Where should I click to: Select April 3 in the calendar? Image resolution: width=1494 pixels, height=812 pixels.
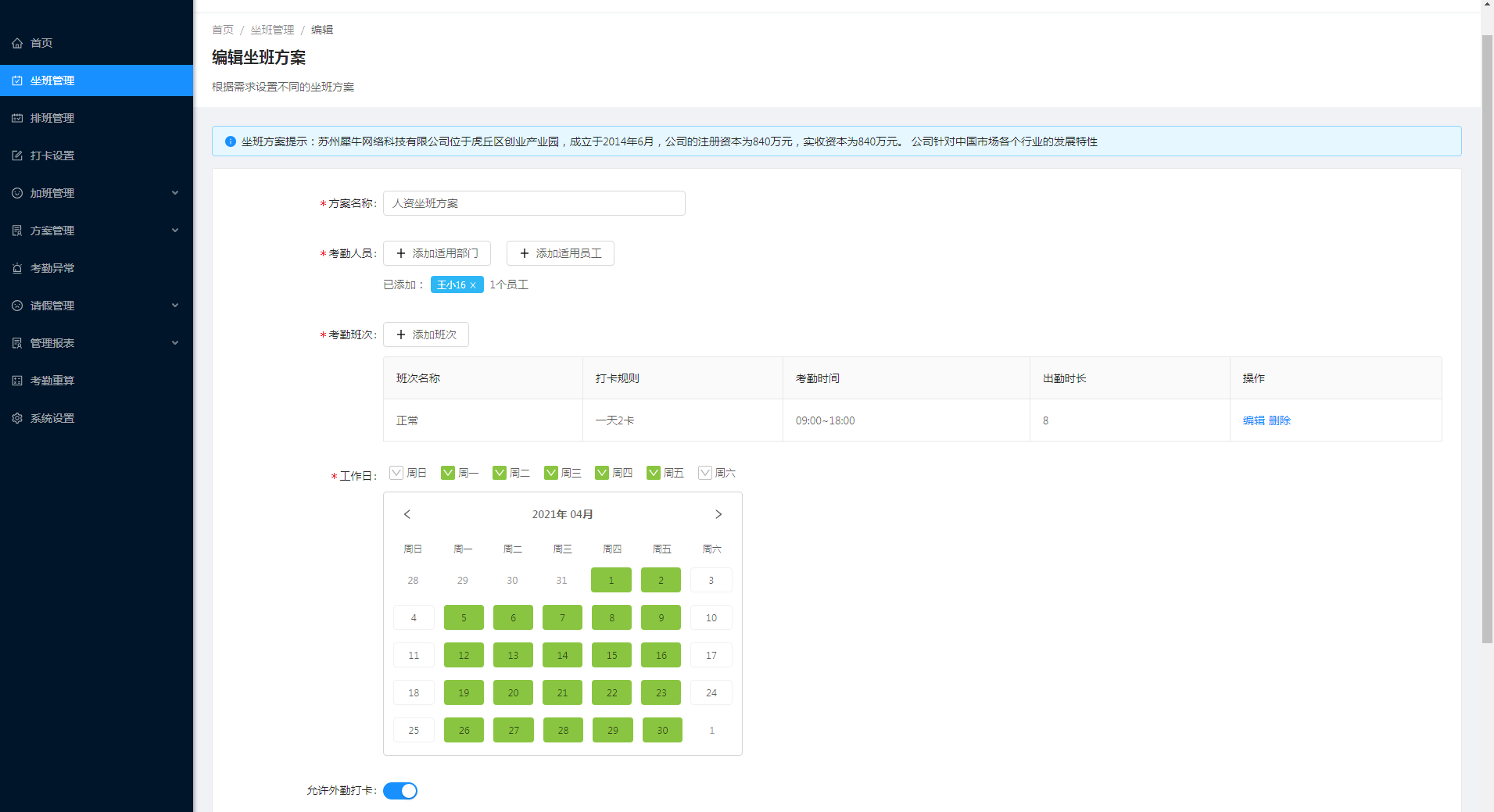coord(711,580)
